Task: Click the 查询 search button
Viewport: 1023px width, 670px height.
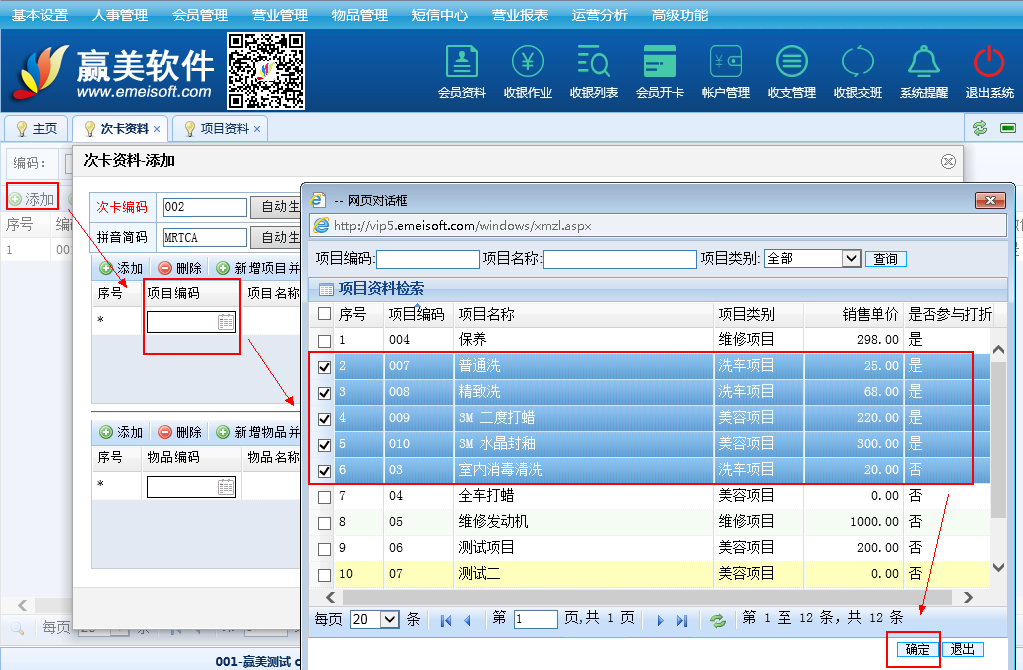Action: [x=885, y=259]
